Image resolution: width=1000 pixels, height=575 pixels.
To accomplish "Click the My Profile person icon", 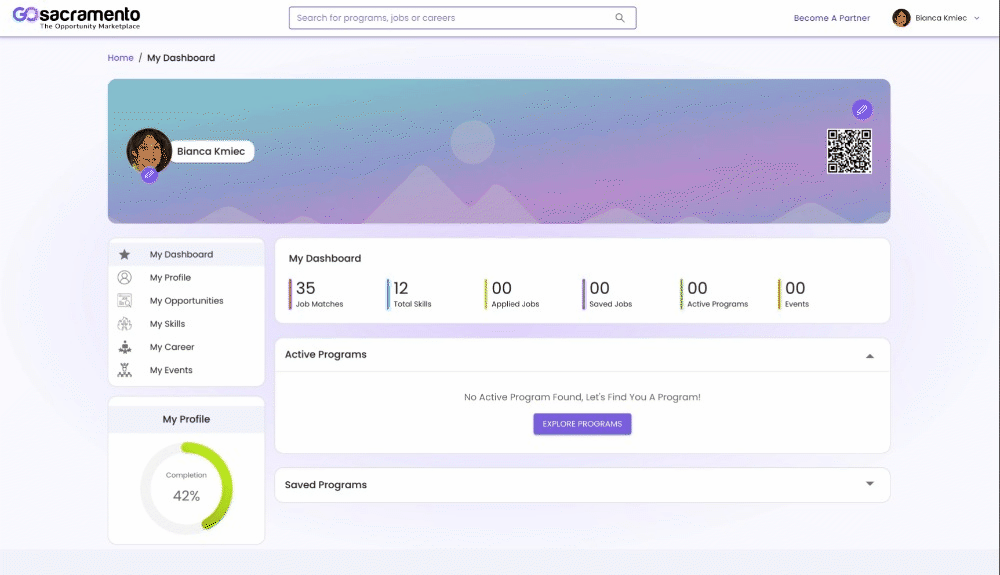I will point(124,277).
